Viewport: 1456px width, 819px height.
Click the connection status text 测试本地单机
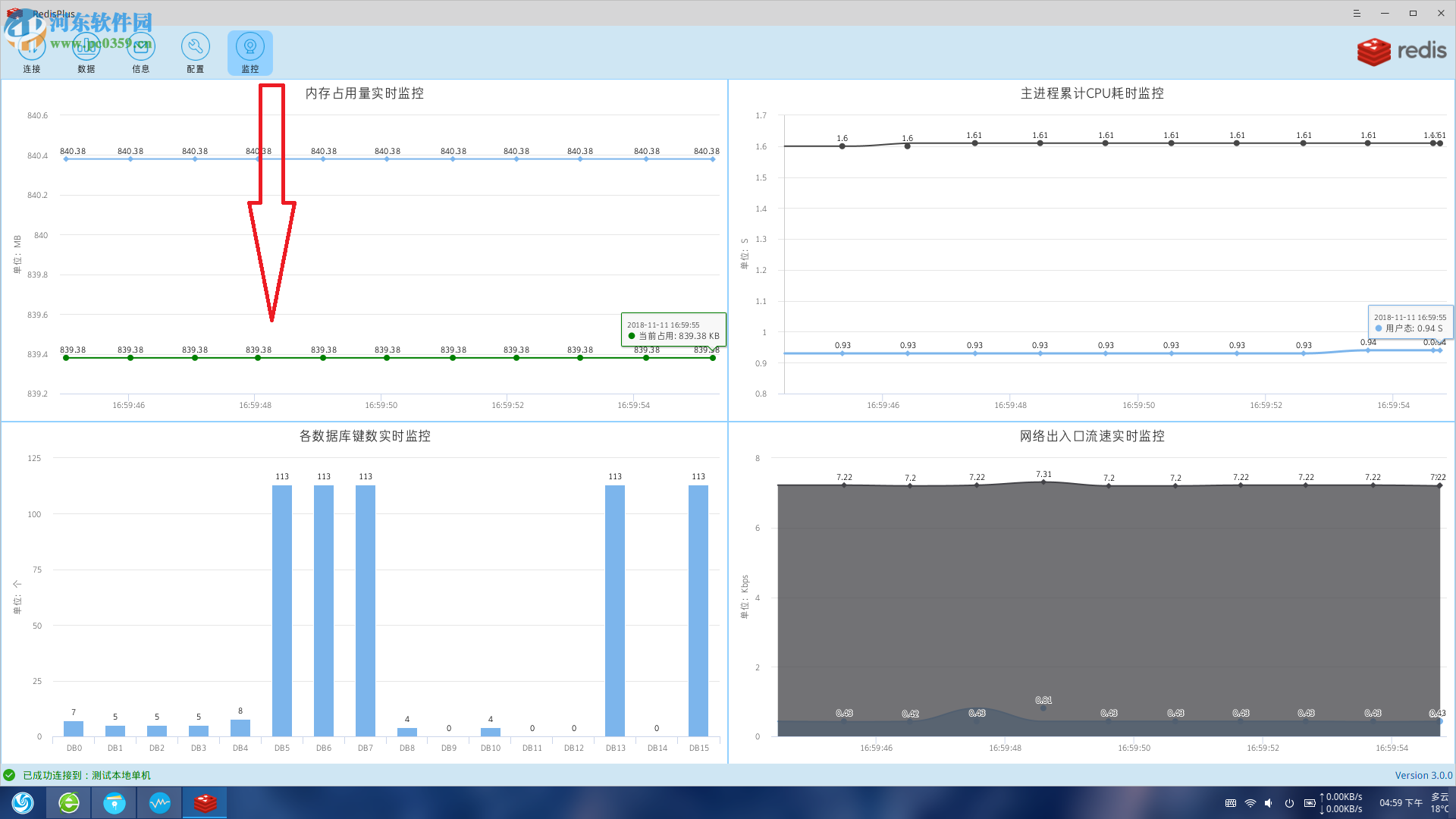[x=121, y=775]
